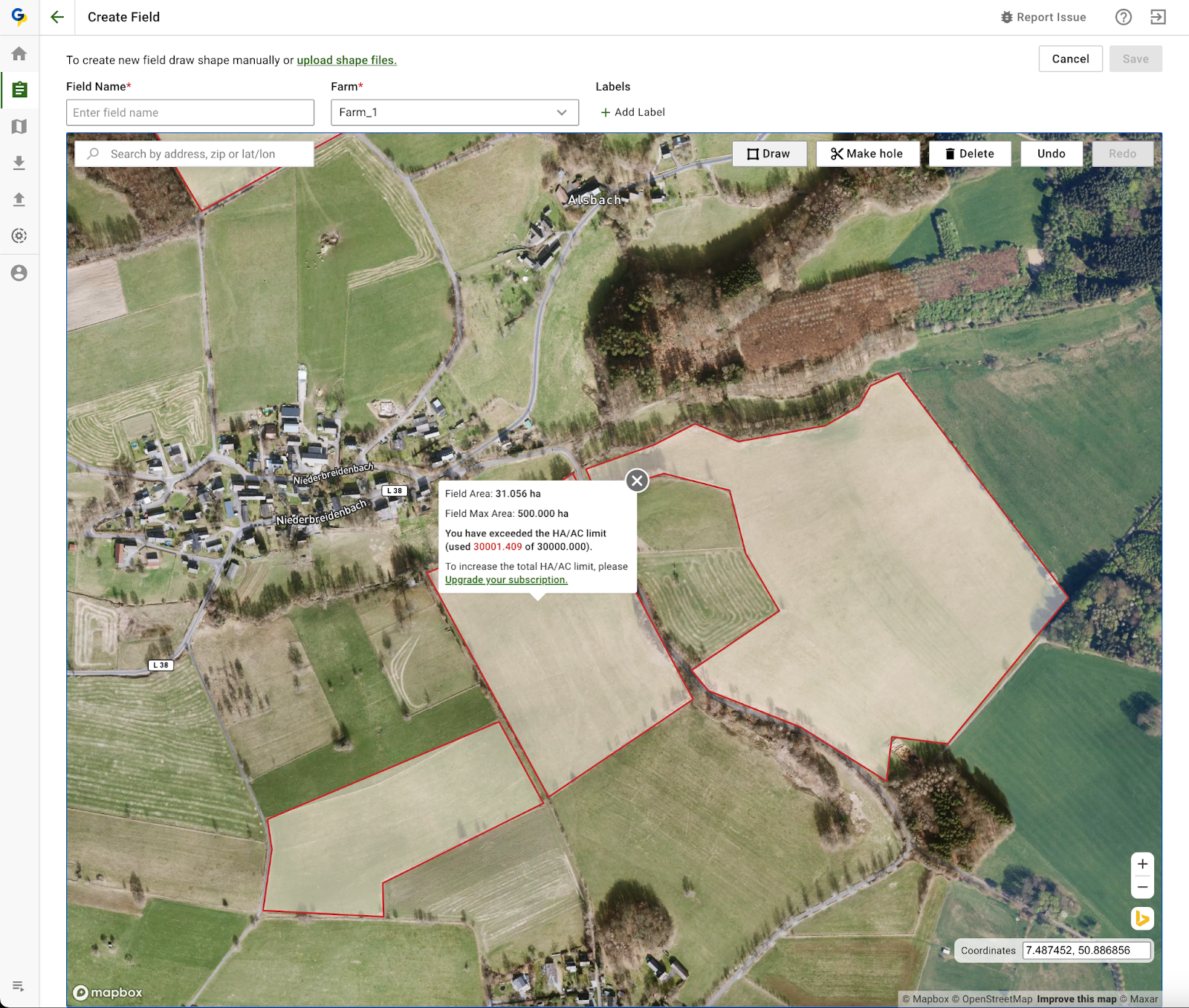The height and width of the screenshot is (1008, 1189).
Task: Switch to Bing imagery layer icon
Action: click(1142, 918)
